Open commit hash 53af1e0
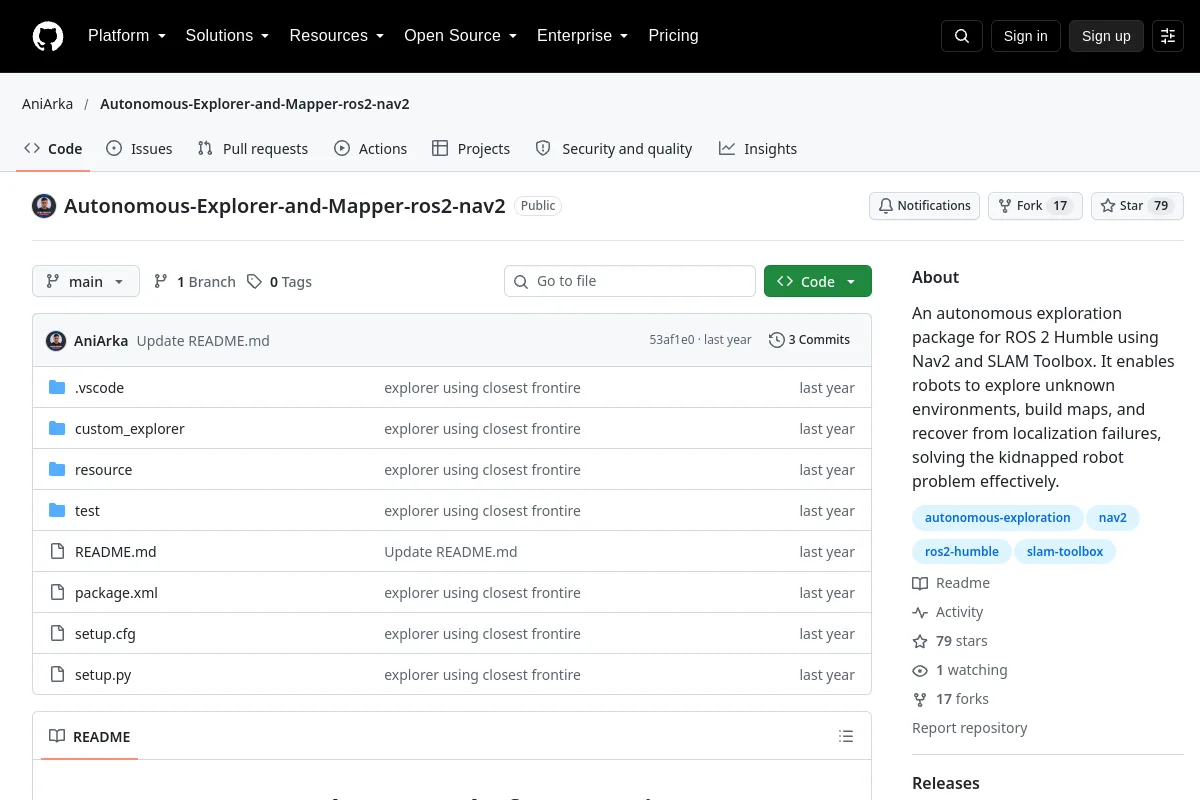The height and width of the screenshot is (800, 1200). [672, 340]
